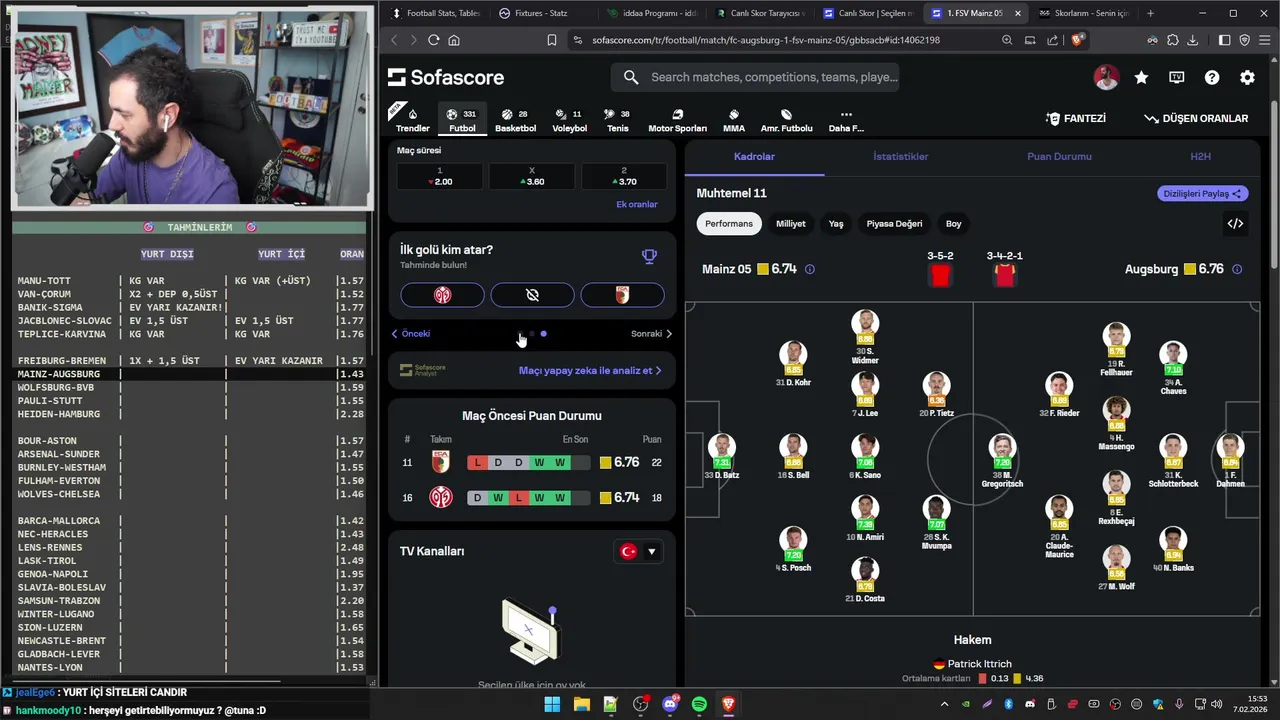Click Brave Shields lion icon
This screenshot has width=1280, height=720.
click(1077, 40)
